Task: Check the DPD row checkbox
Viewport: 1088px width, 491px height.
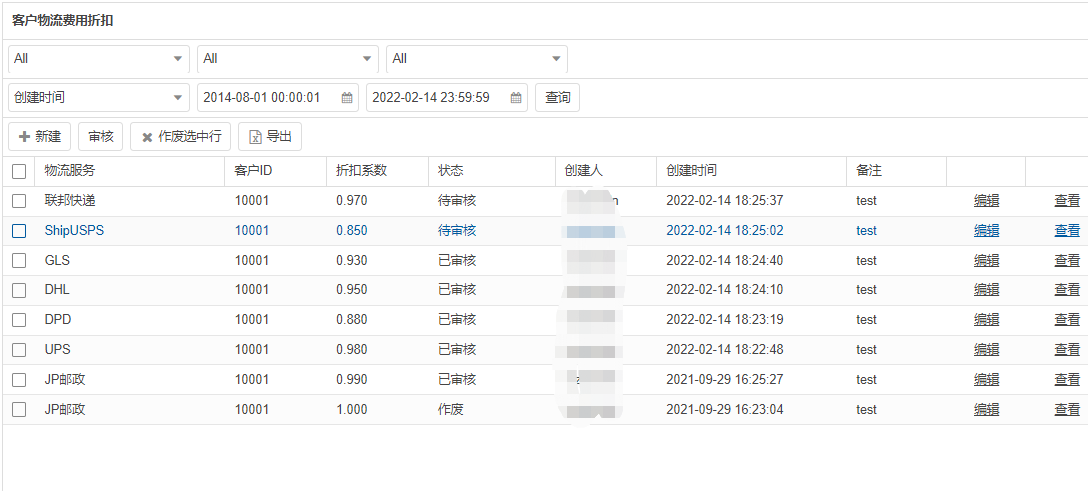Action: [x=19, y=320]
